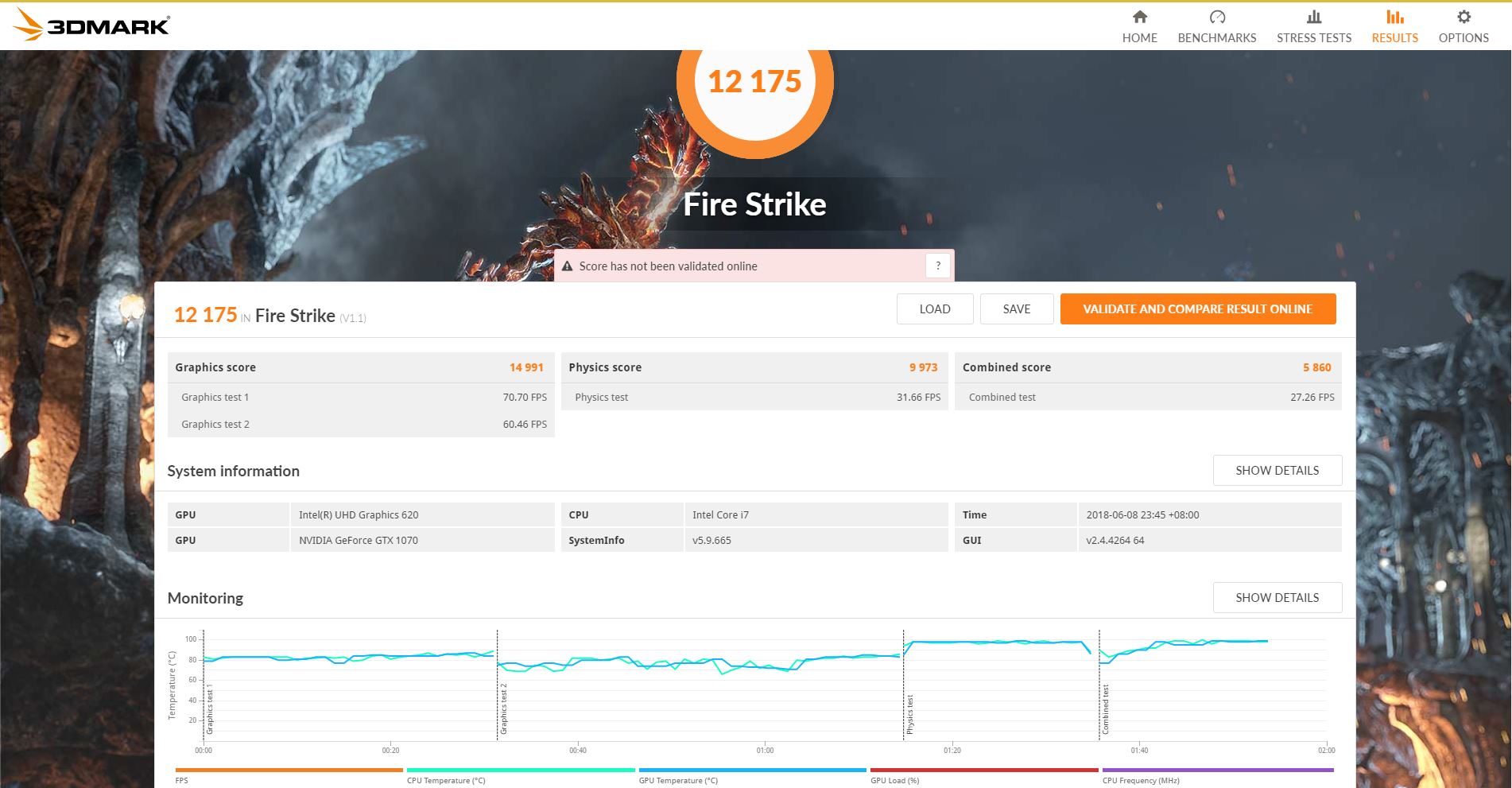Screen dimensions: 1512x788
Task: Toggle the GPU Temperature blue legend bar
Action: click(752, 771)
